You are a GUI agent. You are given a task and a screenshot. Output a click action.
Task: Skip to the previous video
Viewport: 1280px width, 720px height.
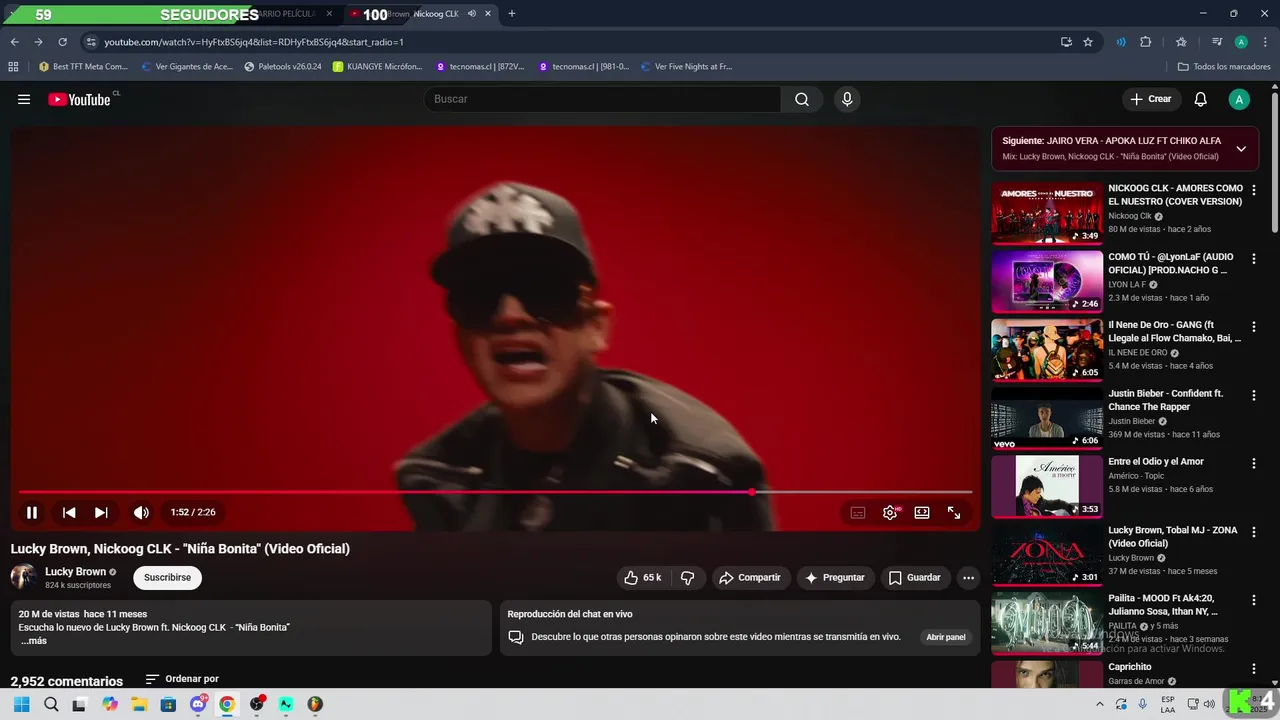pyautogui.click(x=69, y=512)
